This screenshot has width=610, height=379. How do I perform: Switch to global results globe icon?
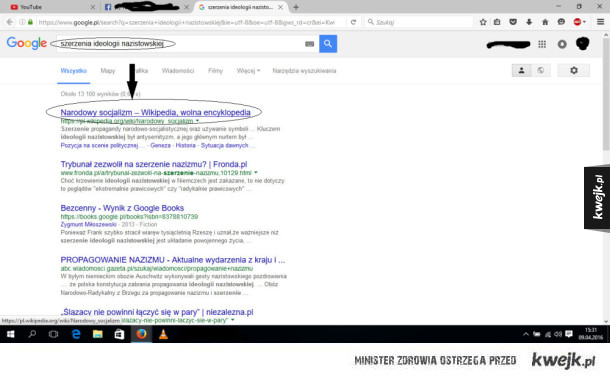tap(541, 70)
